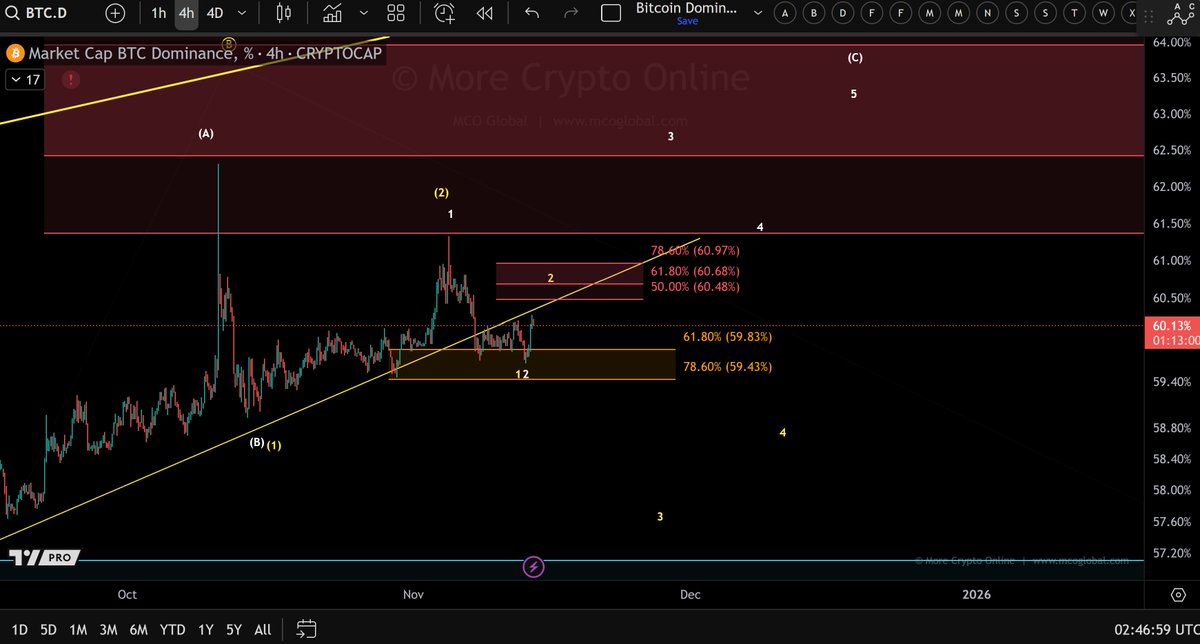
Task: Click the Save link
Action: point(687,21)
